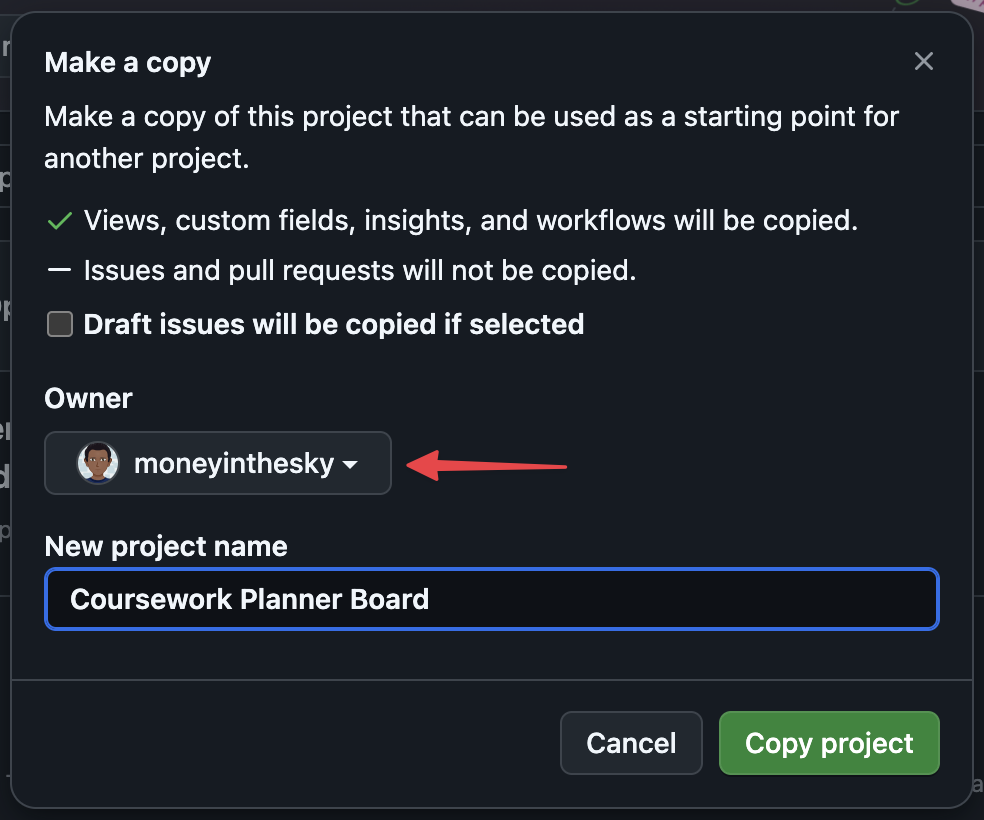Enable the Draft issues checkbox

(60, 324)
